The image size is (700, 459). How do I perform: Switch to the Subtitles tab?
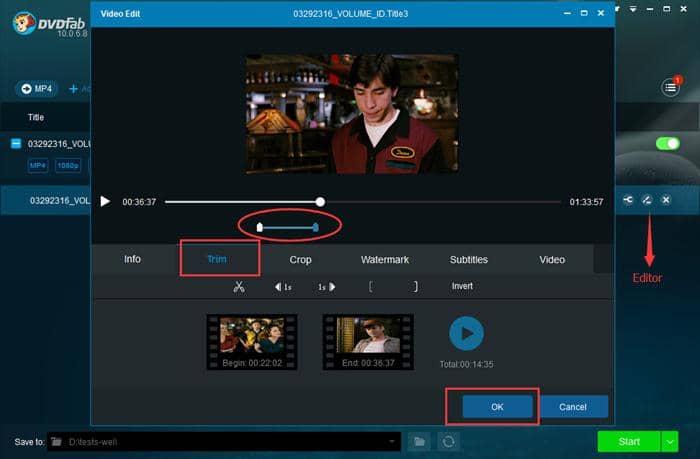pos(469,259)
